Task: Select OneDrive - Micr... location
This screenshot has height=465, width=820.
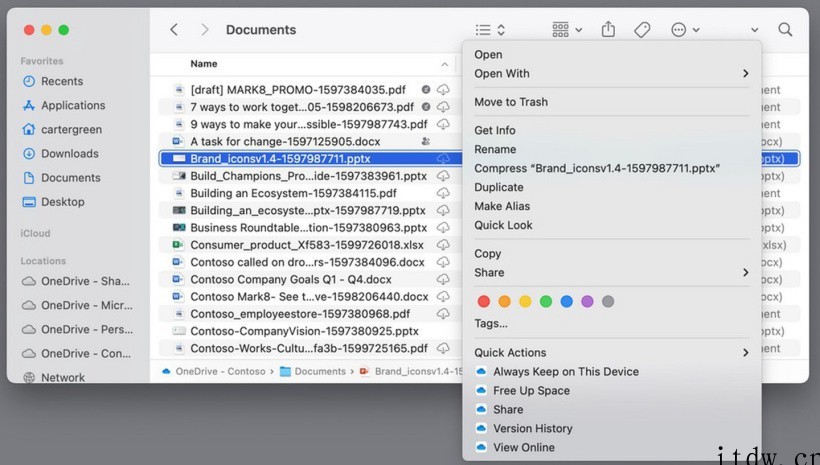Action: point(77,305)
